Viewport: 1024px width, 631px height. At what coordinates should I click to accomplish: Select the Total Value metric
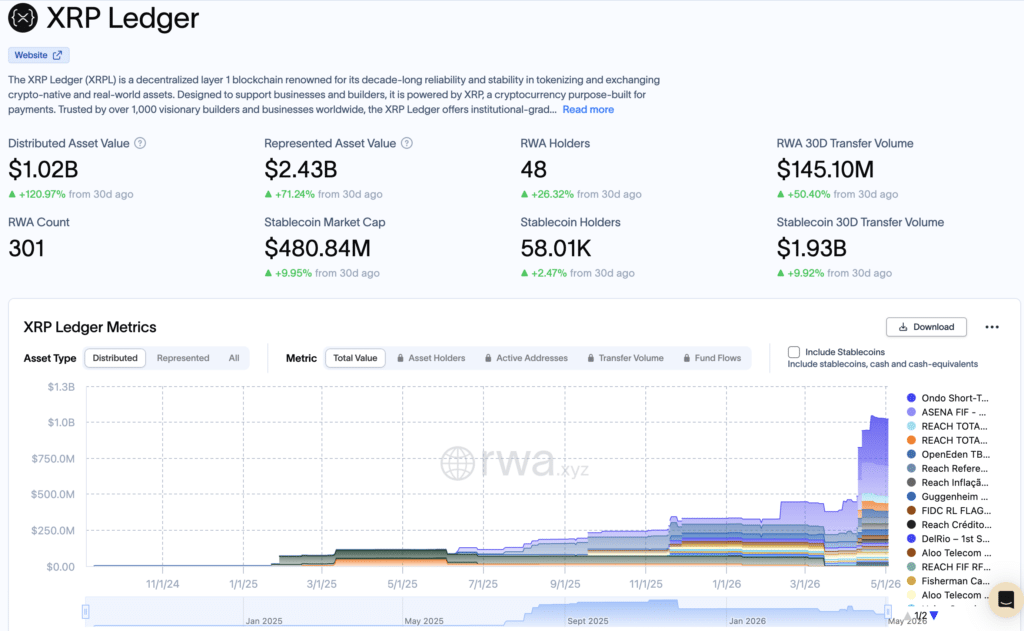tap(355, 358)
